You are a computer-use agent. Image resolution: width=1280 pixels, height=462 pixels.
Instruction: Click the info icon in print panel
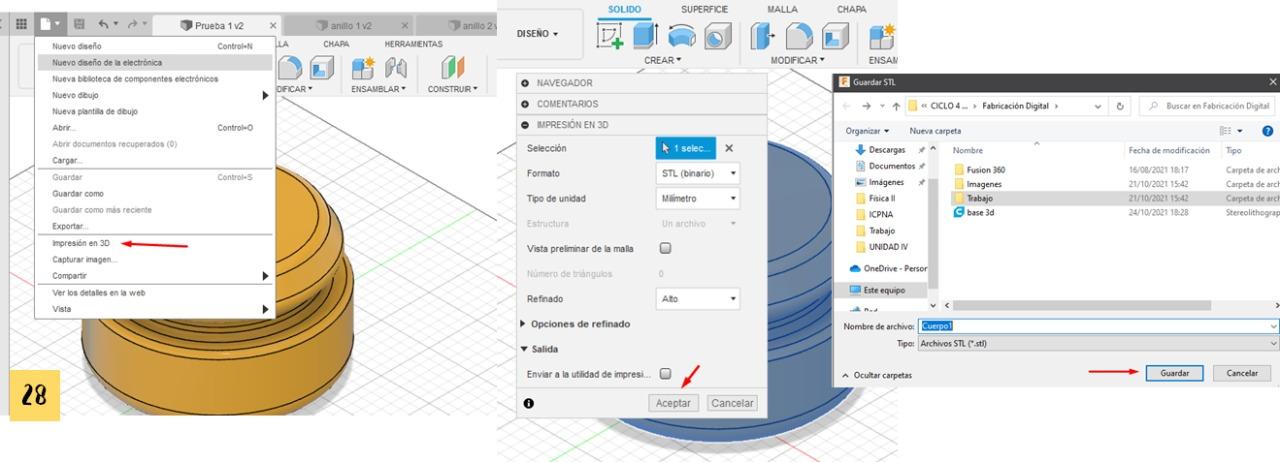click(x=528, y=403)
